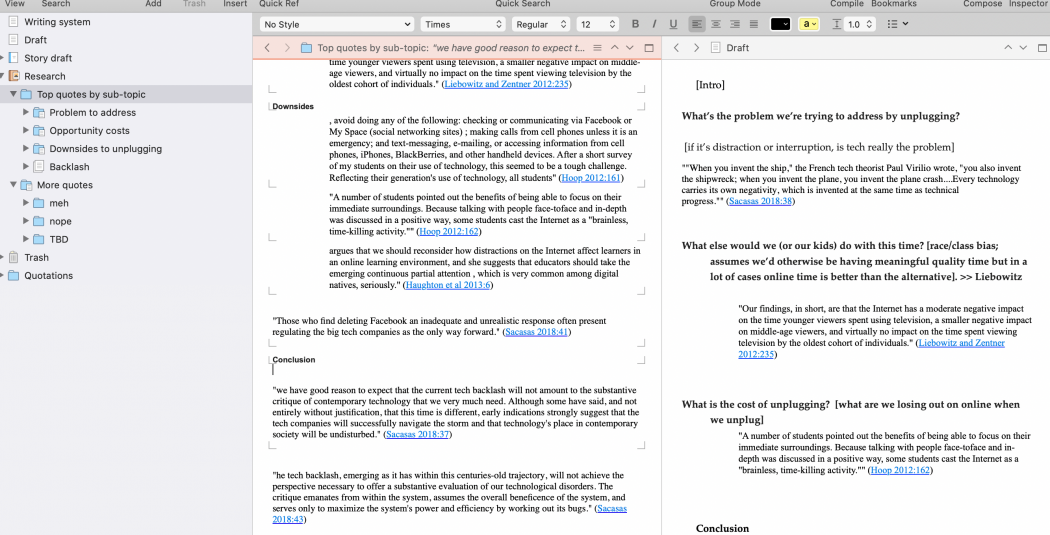Enter Compose mode from toolbar
1050x535 pixels.
point(982,3)
